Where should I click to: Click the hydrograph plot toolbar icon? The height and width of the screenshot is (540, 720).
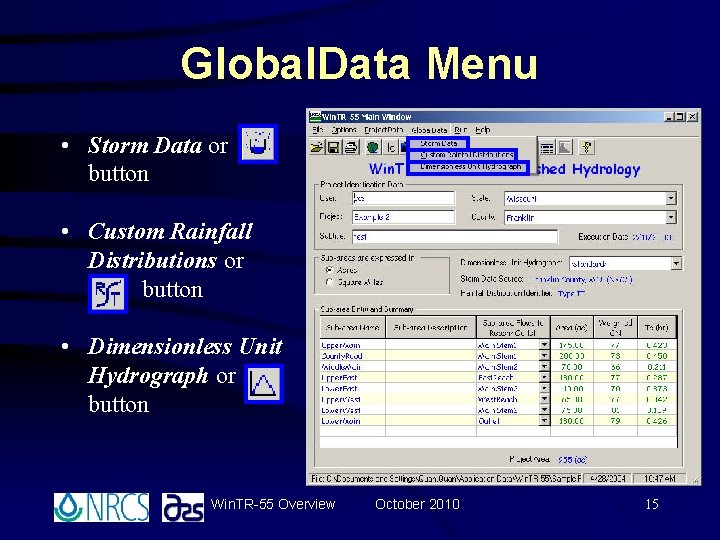point(564,148)
